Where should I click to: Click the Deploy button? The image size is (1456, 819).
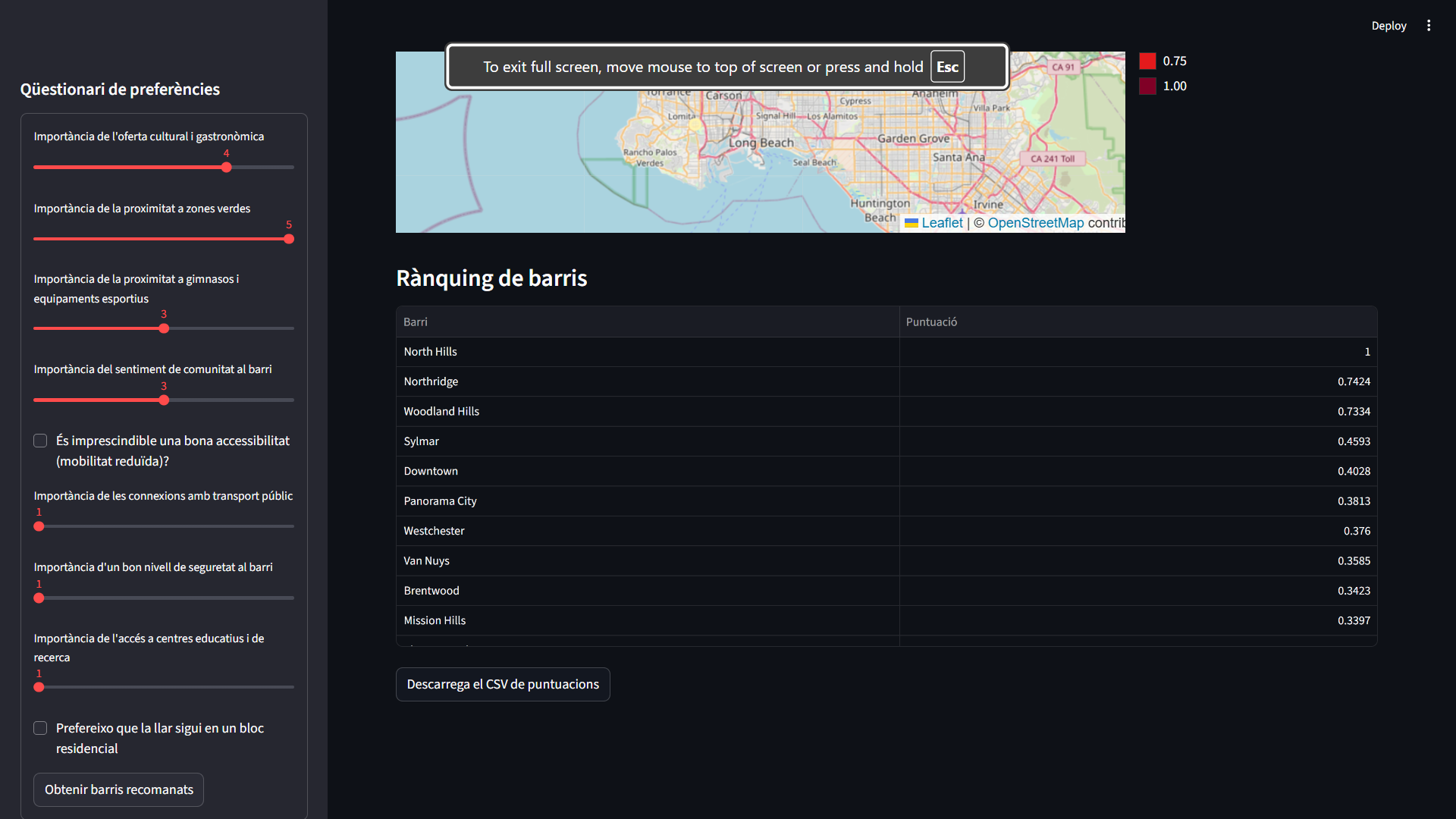tap(1389, 26)
